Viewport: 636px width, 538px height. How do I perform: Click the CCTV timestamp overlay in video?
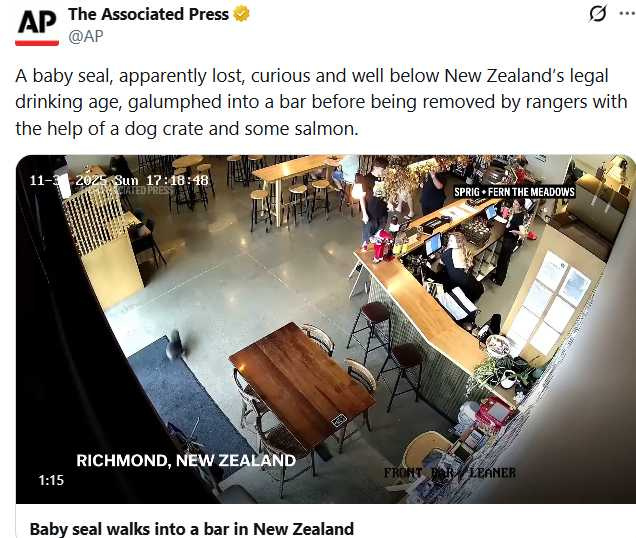pos(119,180)
